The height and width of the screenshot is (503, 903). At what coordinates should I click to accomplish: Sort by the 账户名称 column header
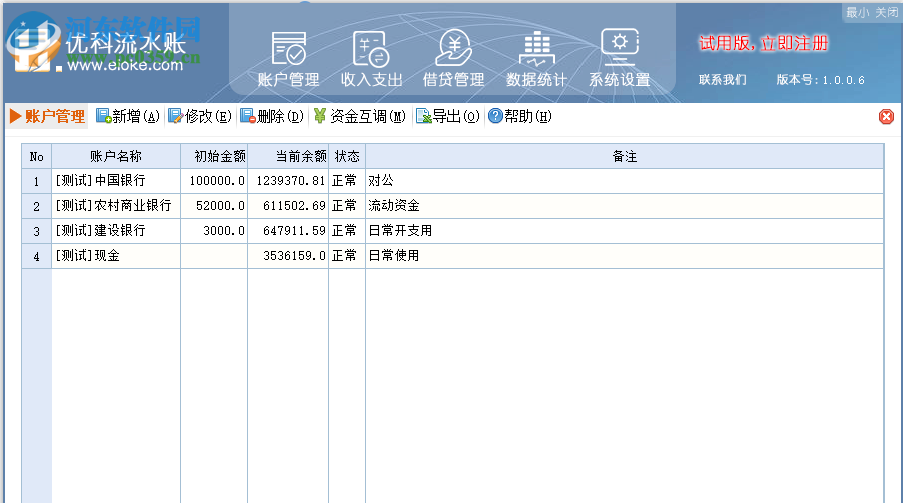coord(116,156)
